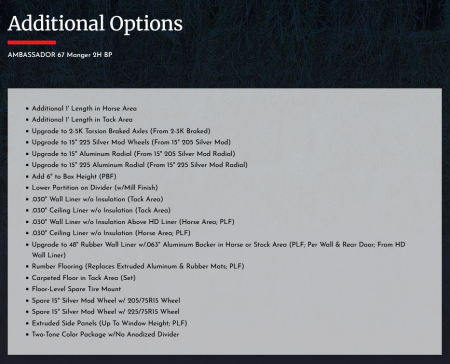Click Additional 1' Length in Tack Area
450x364 pixels.
[x=82, y=119]
